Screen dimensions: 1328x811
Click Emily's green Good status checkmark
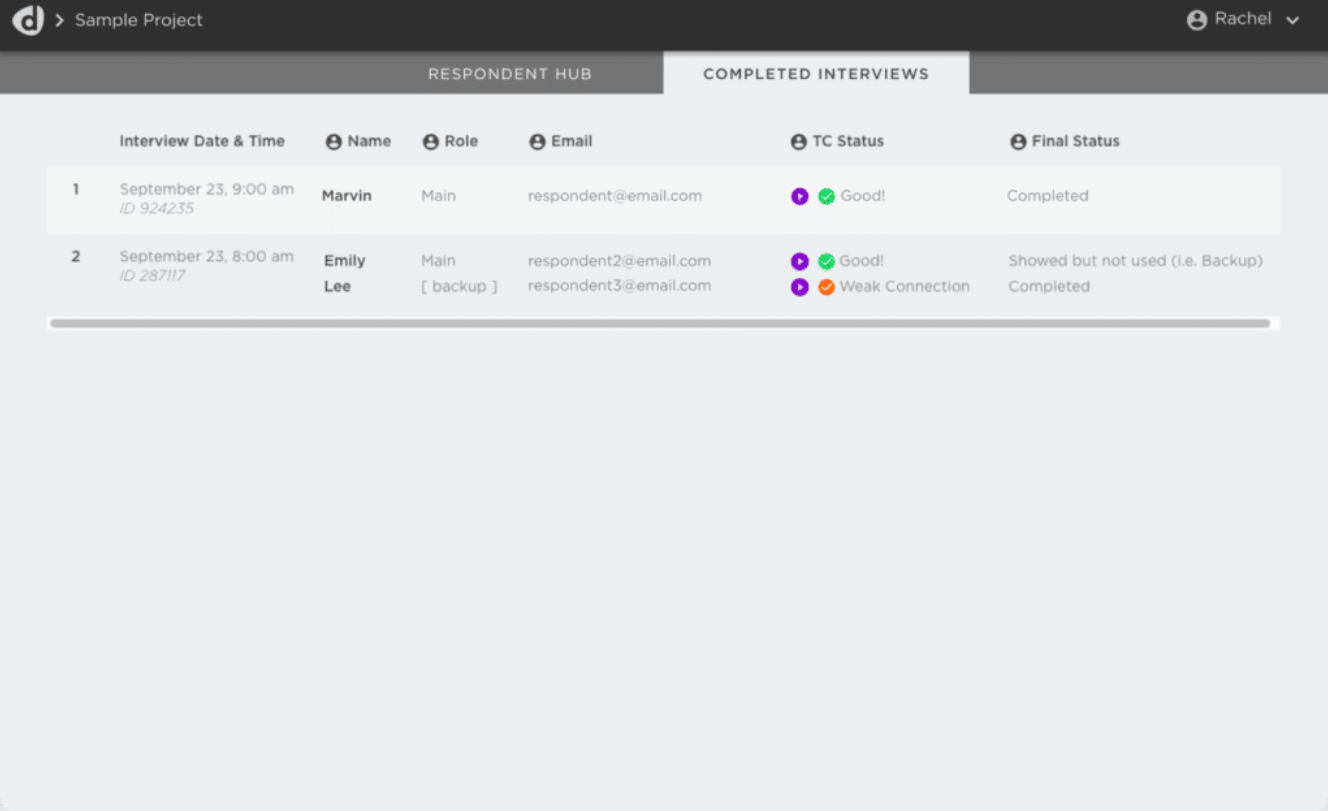click(826, 262)
